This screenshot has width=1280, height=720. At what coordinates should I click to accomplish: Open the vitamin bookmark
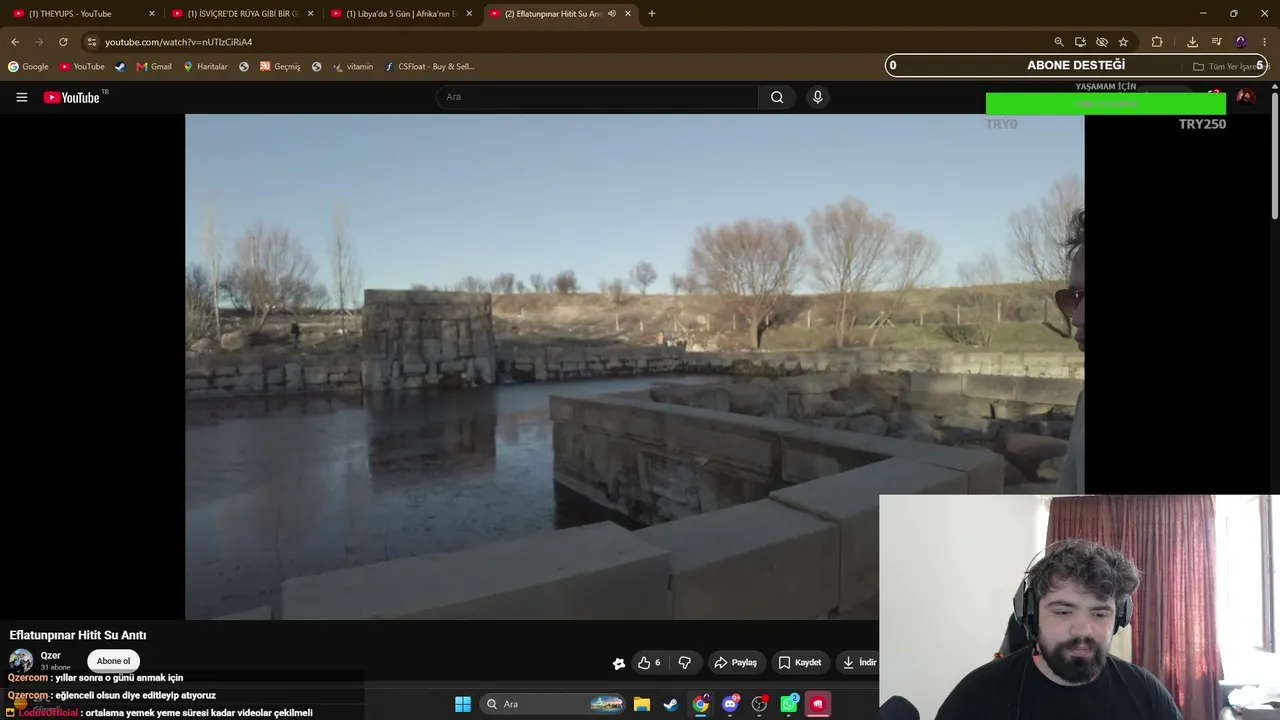point(353,67)
